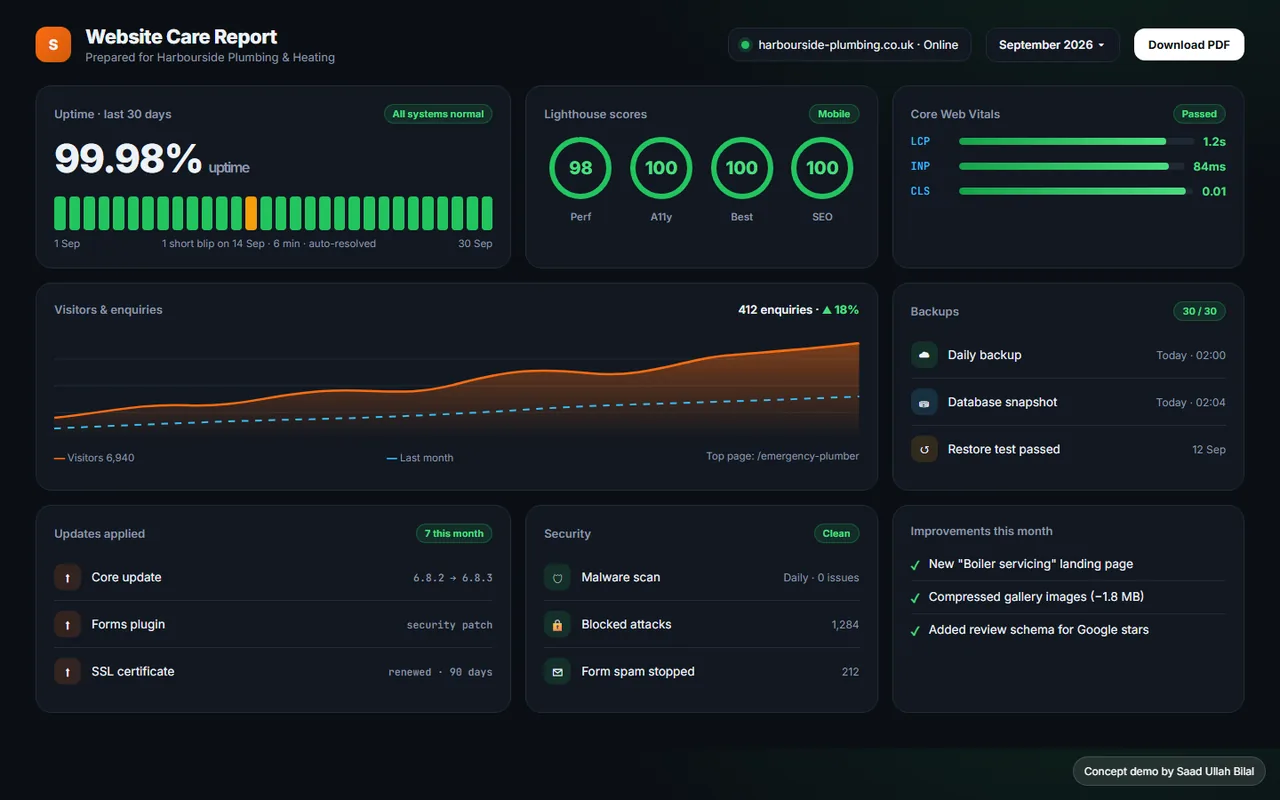Viewport: 1280px width, 800px height.
Task: Click the Restore test passed icon
Action: [924, 449]
